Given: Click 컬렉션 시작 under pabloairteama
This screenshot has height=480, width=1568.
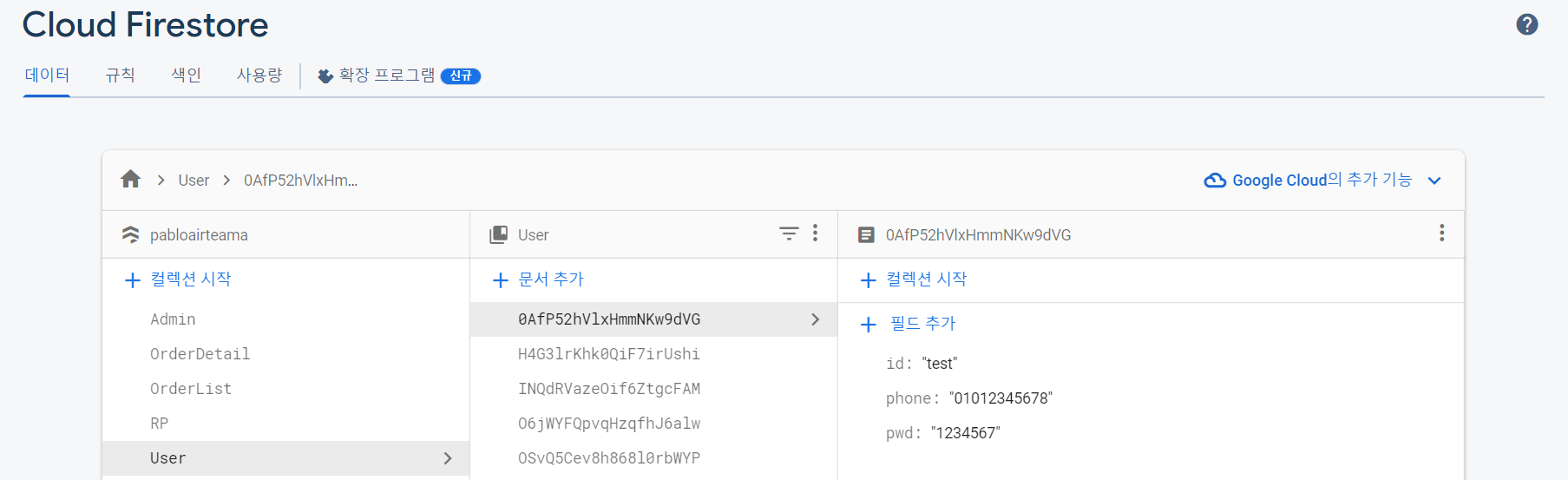Looking at the screenshot, I should click(x=191, y=279).
